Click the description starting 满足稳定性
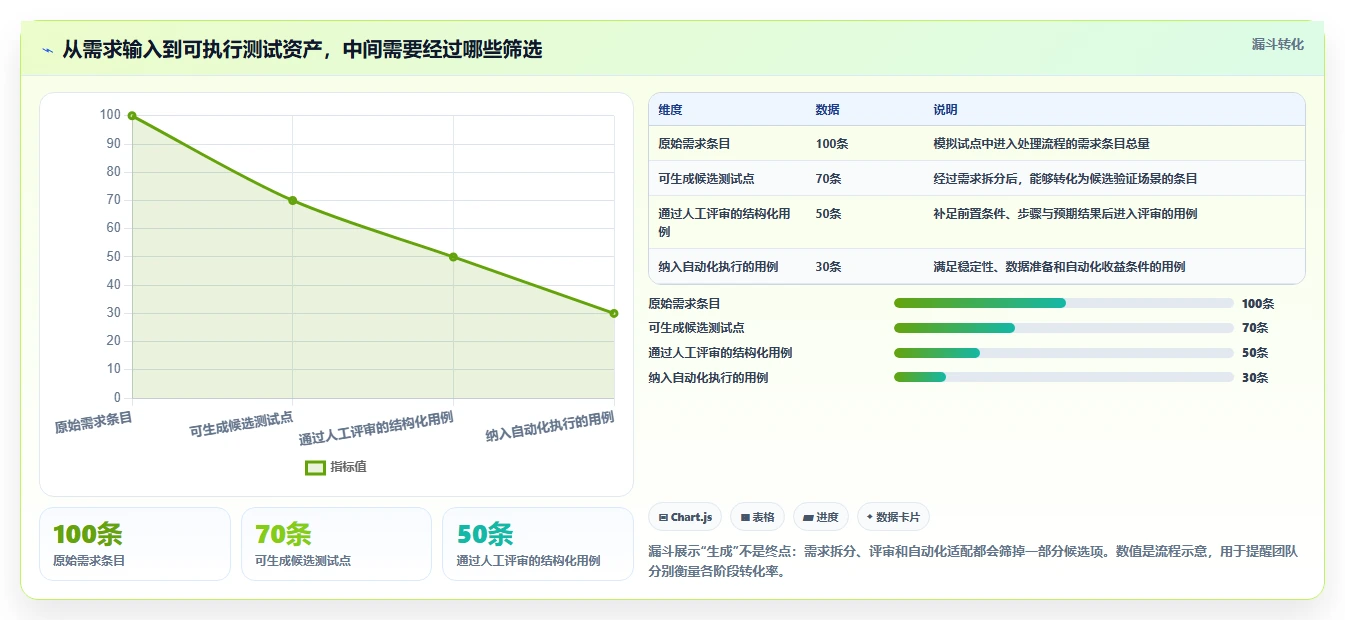Image resolution: width=1345 pixels, height=620 pixels. (x=1059, y=266)
